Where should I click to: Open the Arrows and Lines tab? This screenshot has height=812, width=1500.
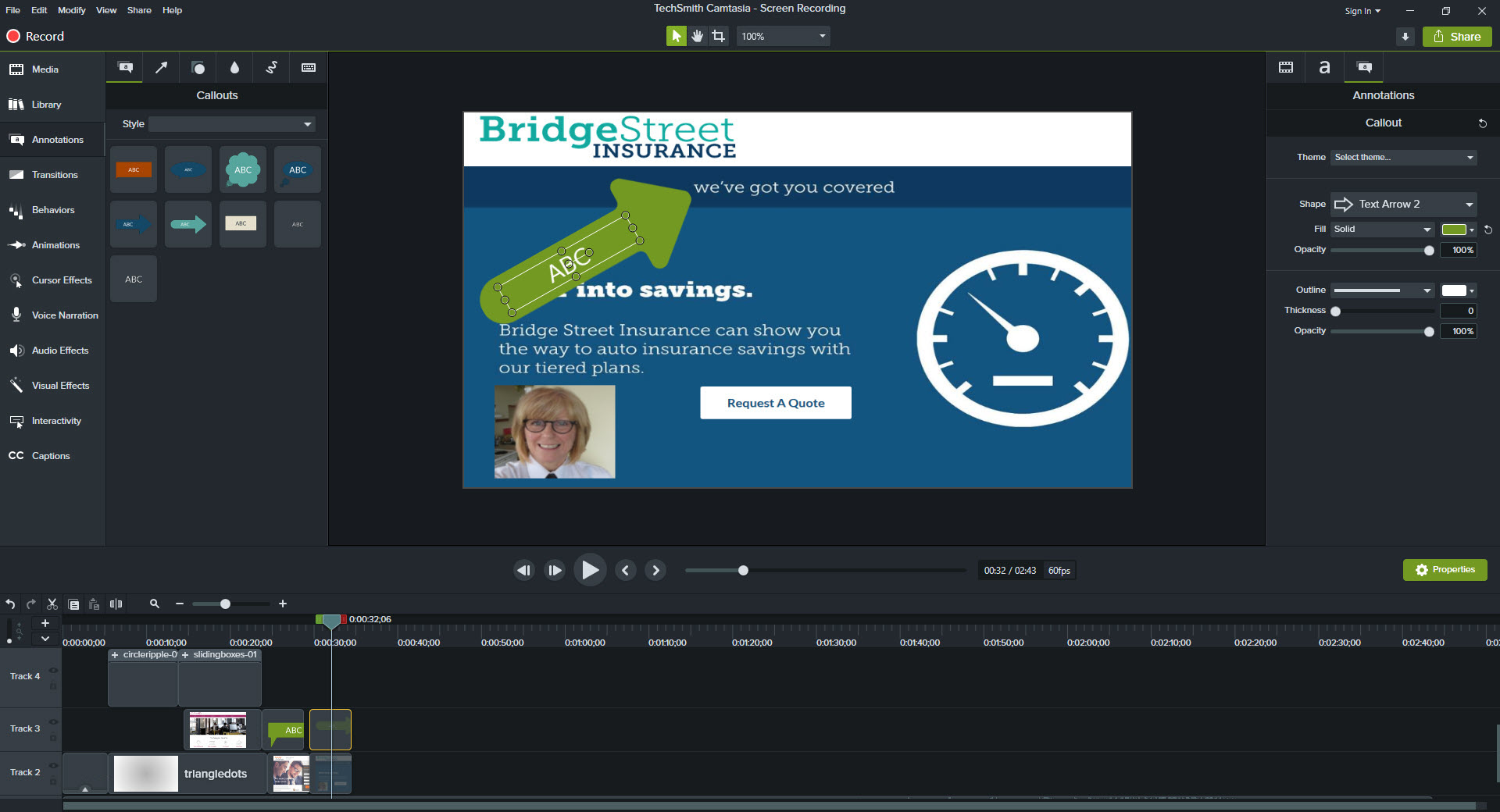tap(162, 68)
